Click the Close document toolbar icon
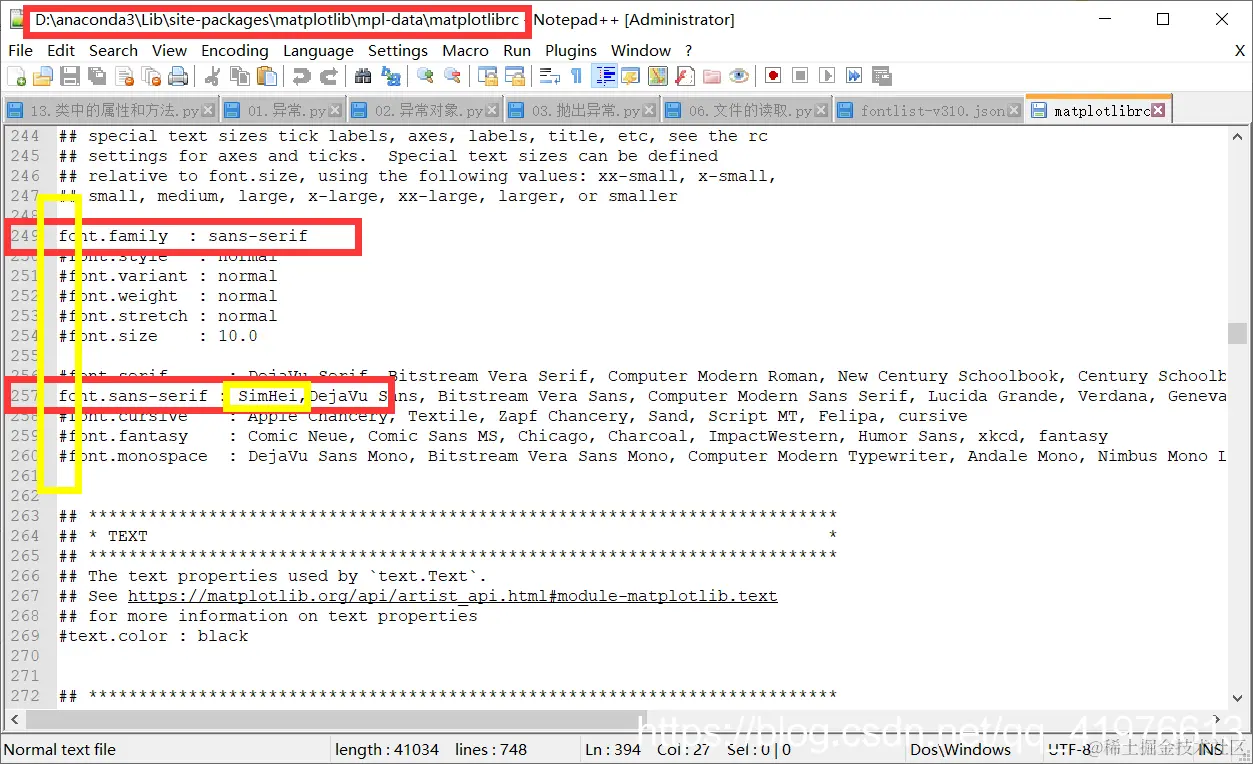 [x=124, y=76]
